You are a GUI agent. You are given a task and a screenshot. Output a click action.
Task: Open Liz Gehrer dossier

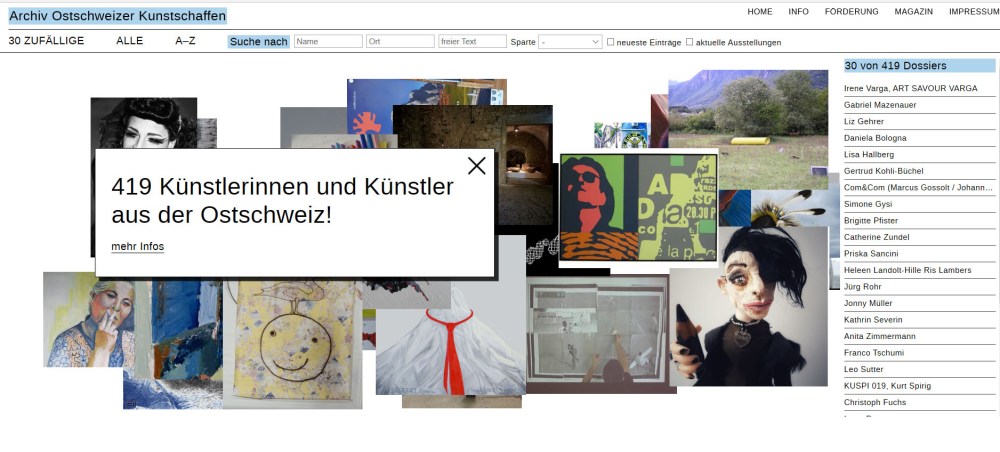pyautogui.click(x=919, y=122)
